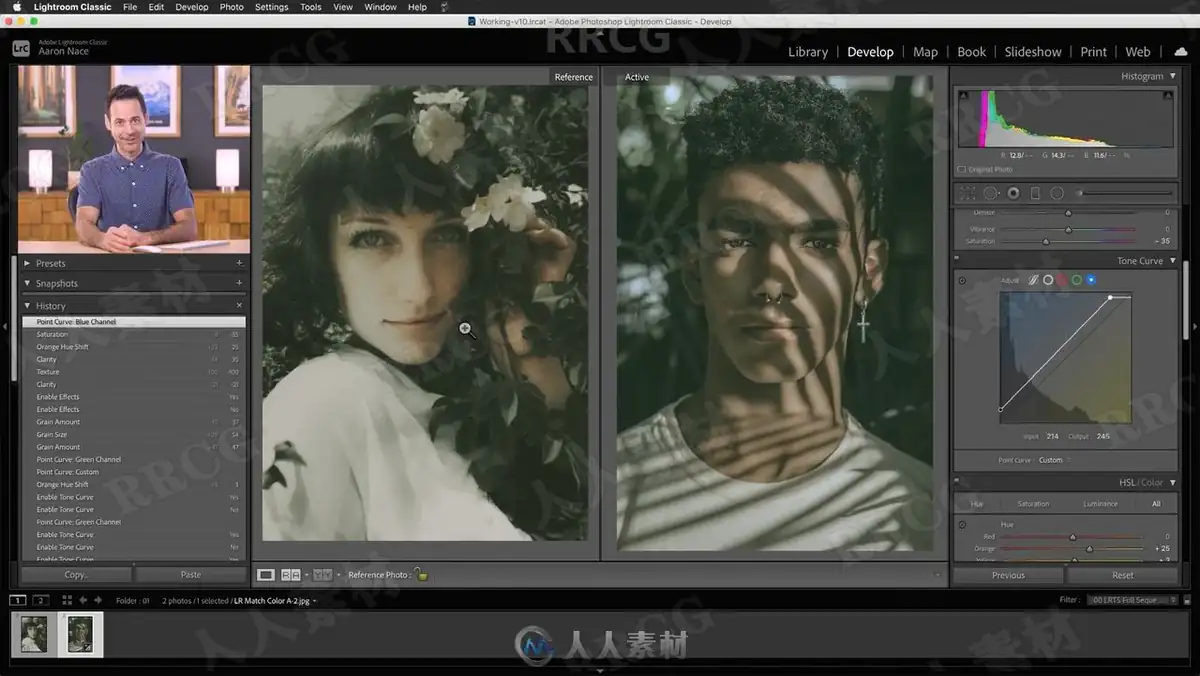Click the HSL targeted adjustment tool next to Hue
Viewport: 1200px width, 676px height.
962,525
